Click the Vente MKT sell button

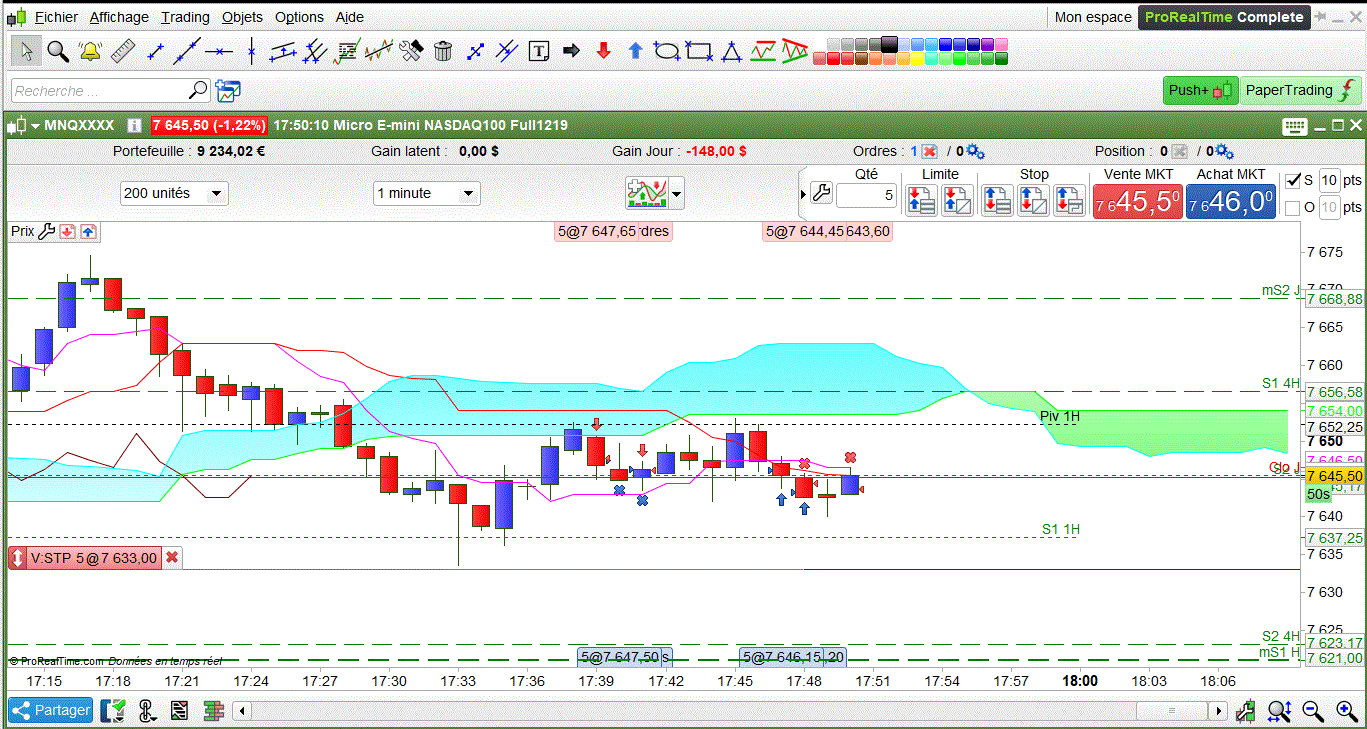tap(1137, 202)
